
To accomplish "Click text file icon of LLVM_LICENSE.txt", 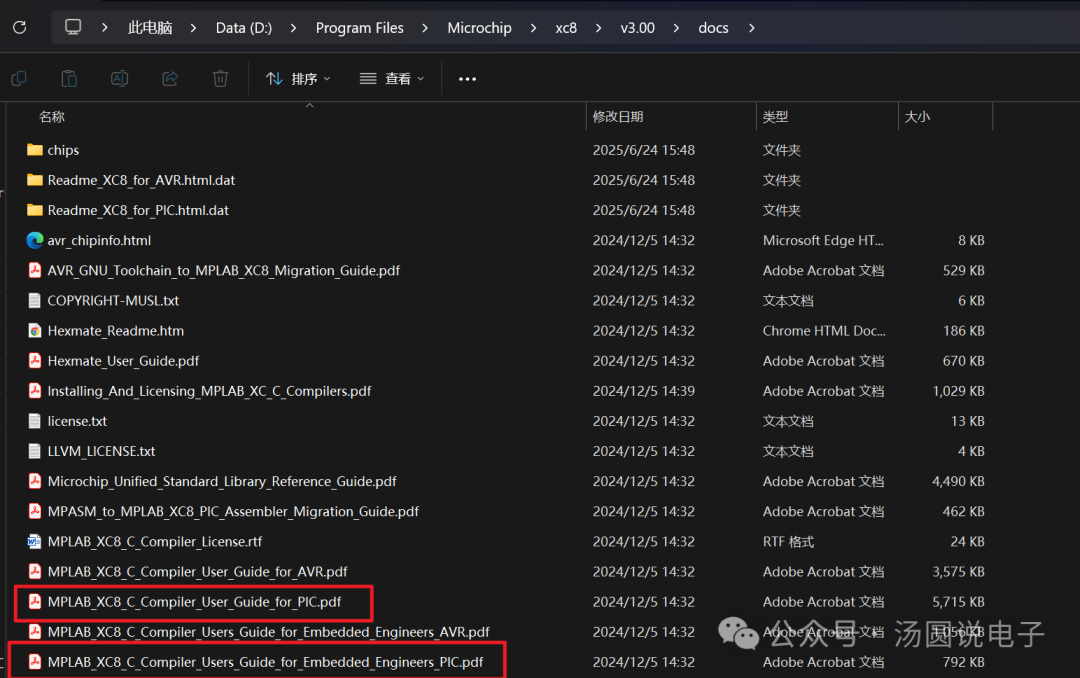I will coord(34,451).
